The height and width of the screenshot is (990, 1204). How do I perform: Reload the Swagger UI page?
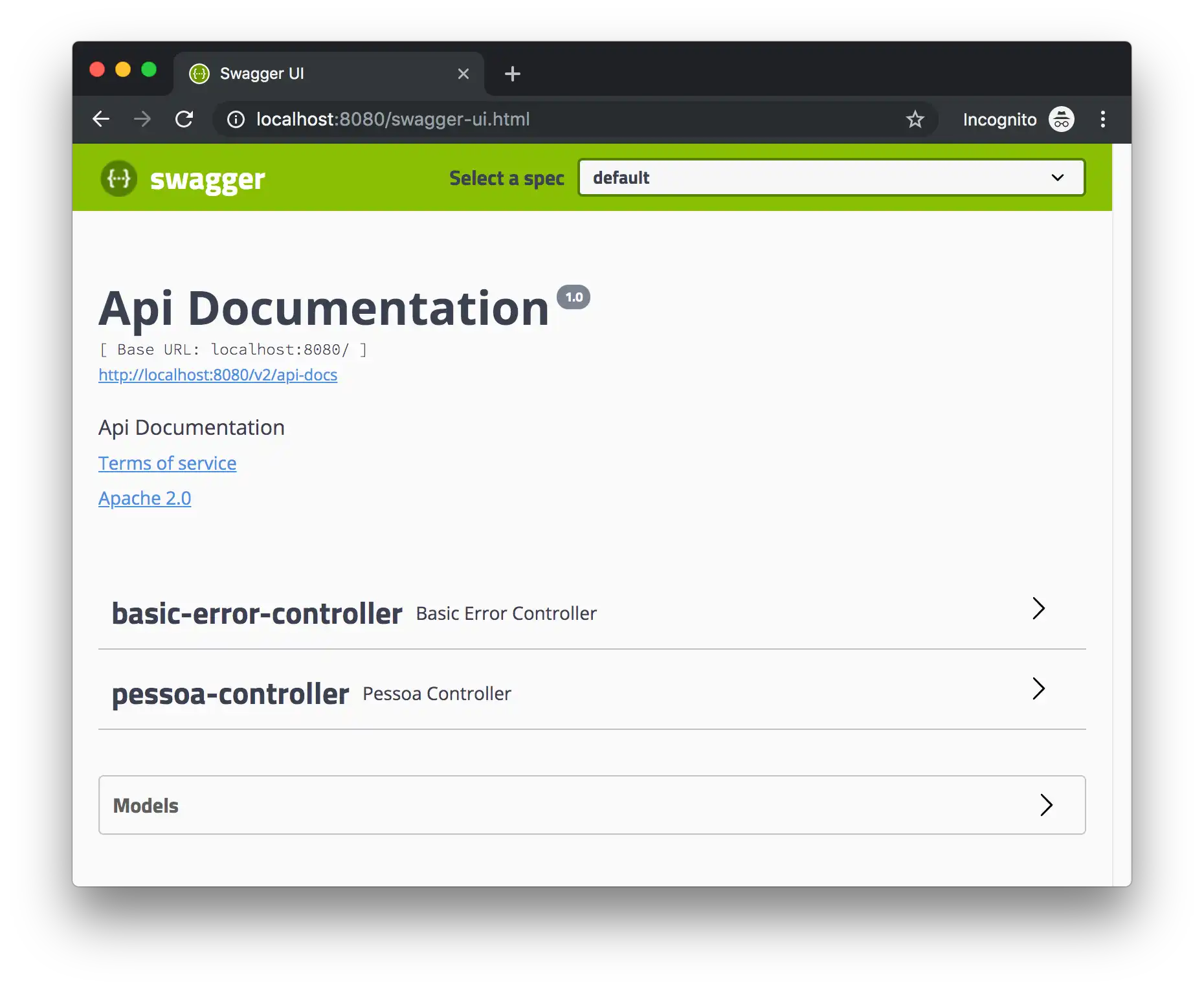pyautogui.click(x=185, y=119)
